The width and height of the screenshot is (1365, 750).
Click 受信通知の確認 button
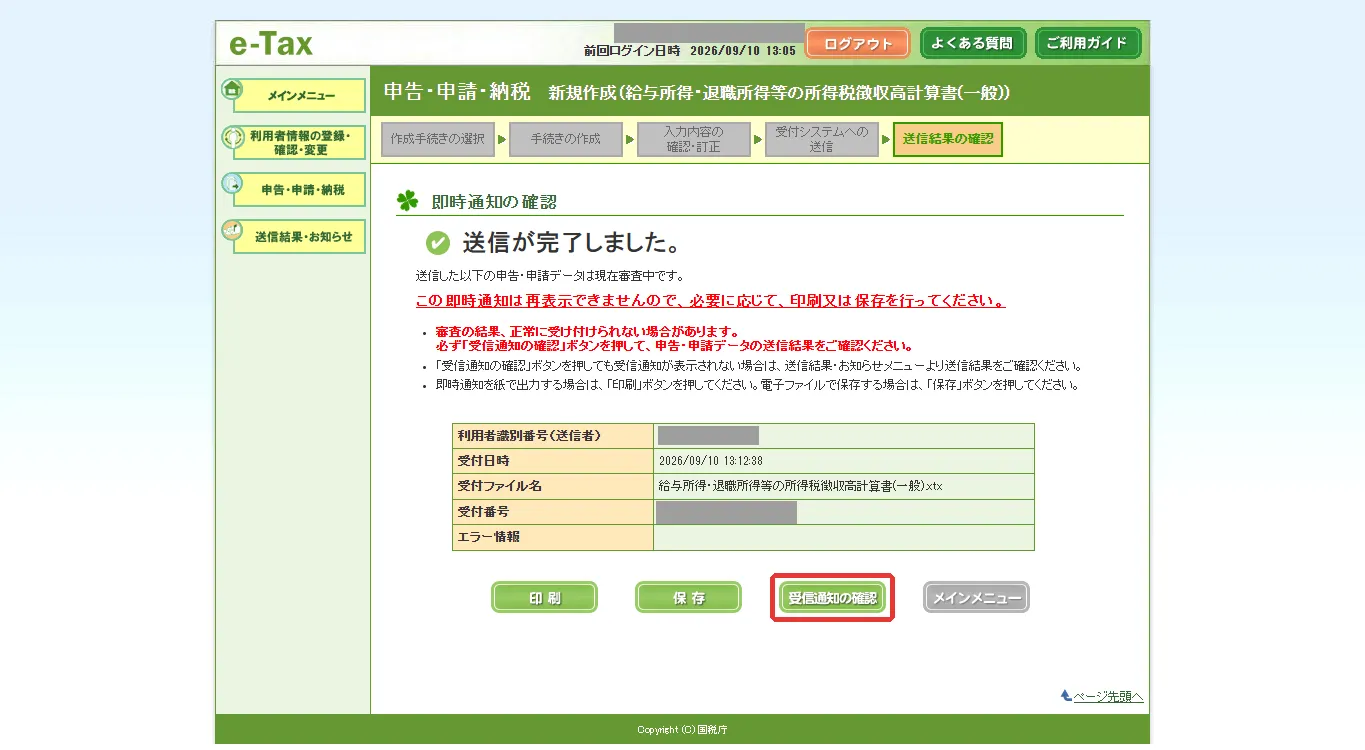832,598
